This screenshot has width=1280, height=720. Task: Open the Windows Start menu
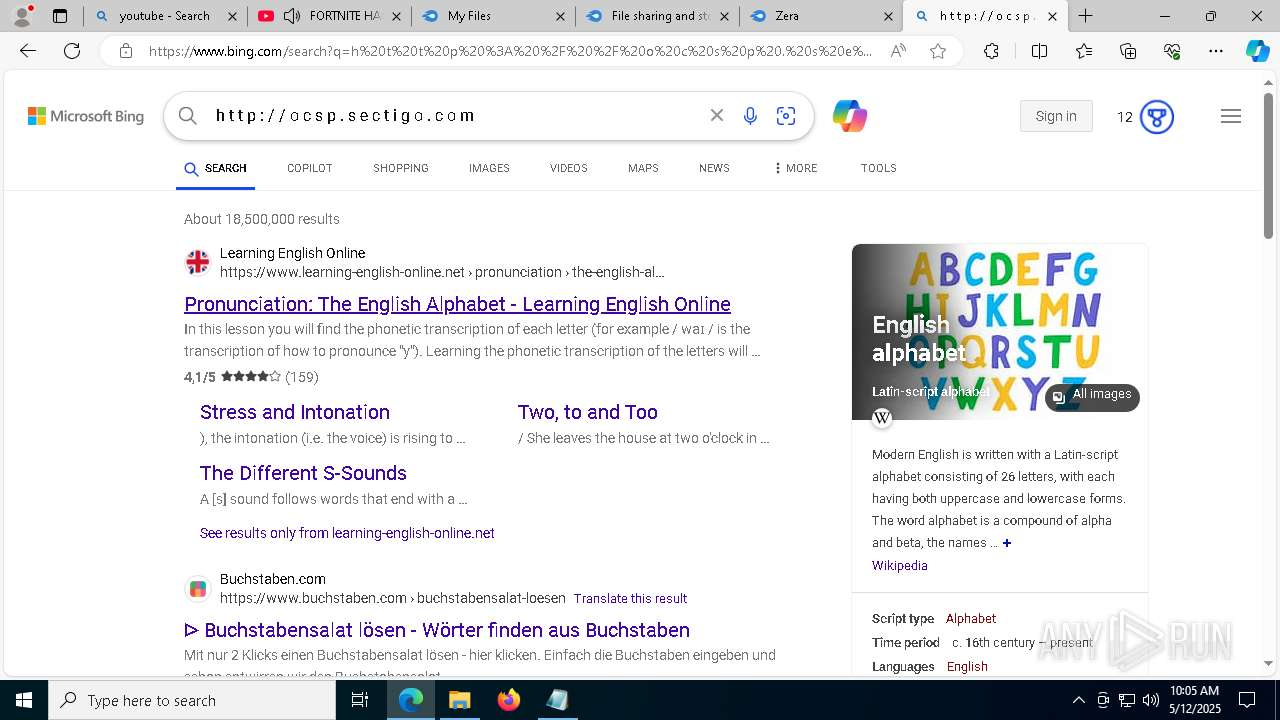click(x=24, y=700)
